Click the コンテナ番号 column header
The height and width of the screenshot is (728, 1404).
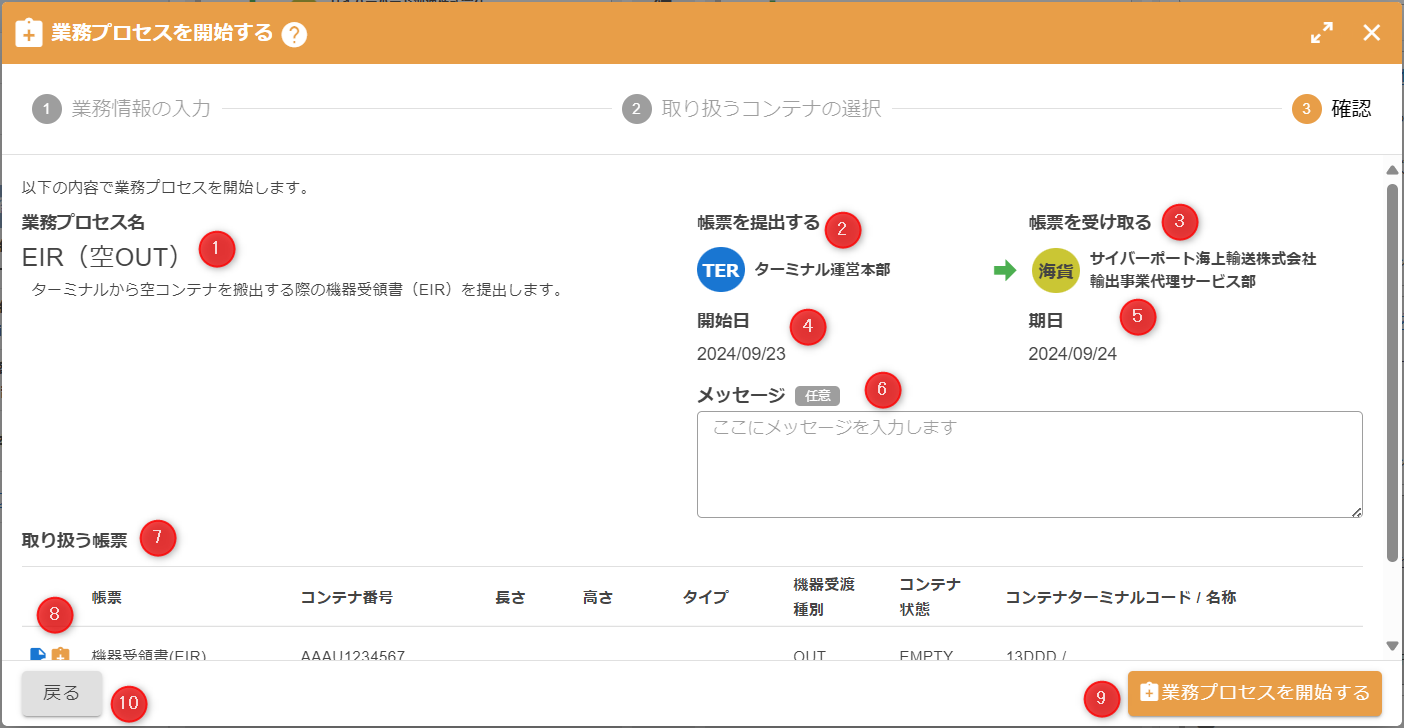(x=346, y=597)
